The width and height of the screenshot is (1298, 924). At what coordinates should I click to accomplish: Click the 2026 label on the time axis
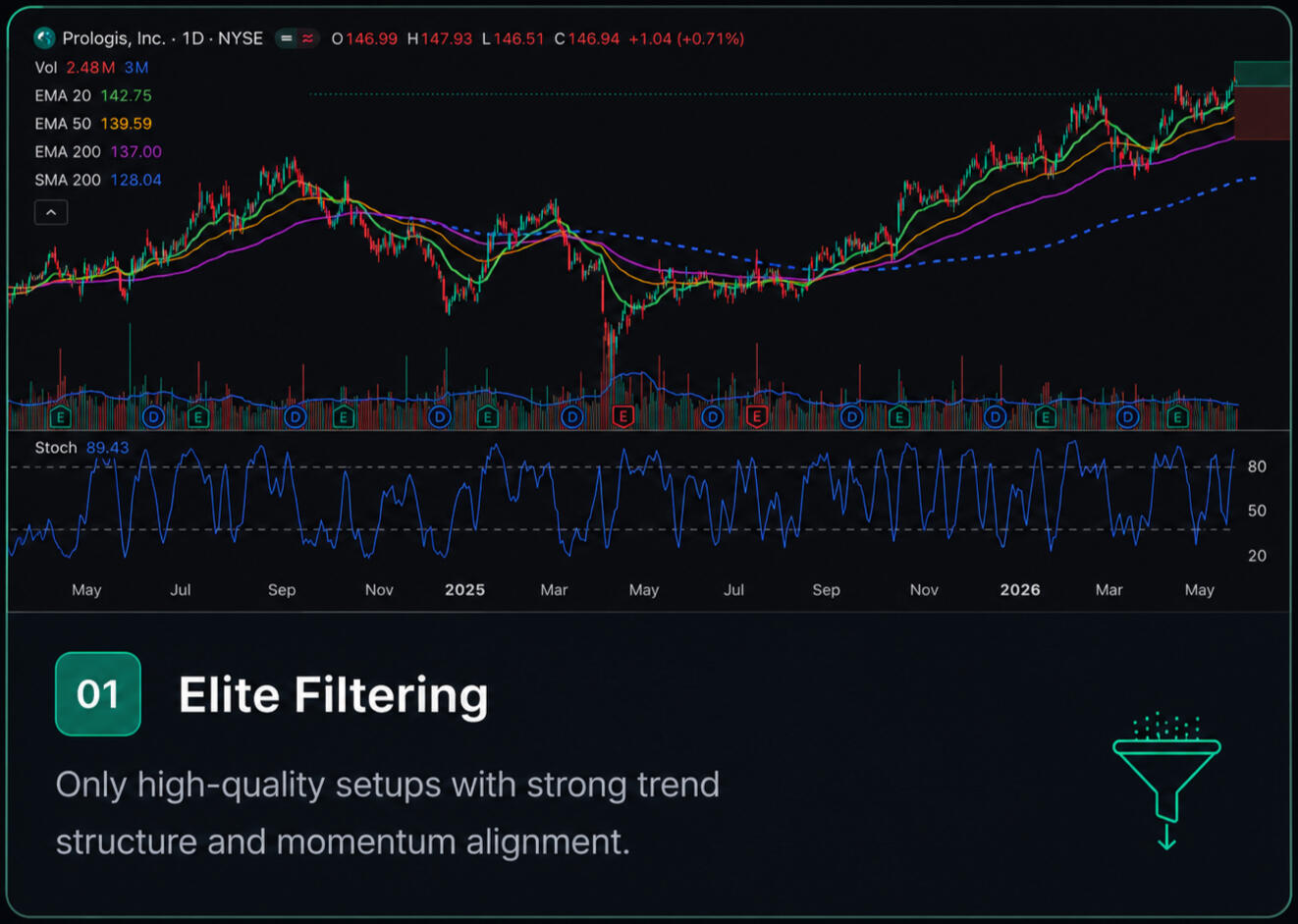coord(1020,590)
